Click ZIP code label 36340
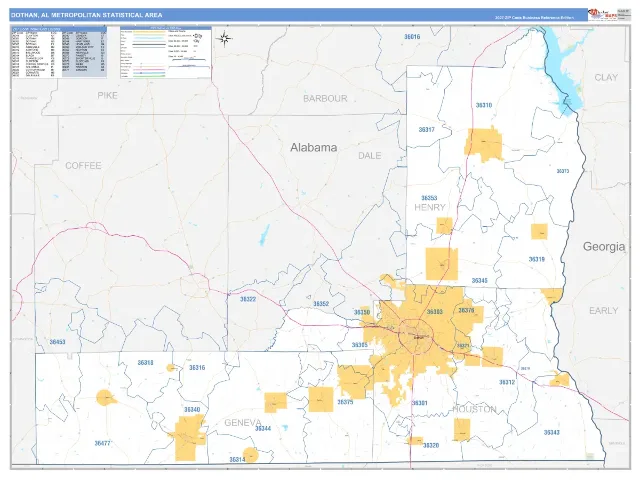This screenshot has width=640, height=480. (192, 410)
